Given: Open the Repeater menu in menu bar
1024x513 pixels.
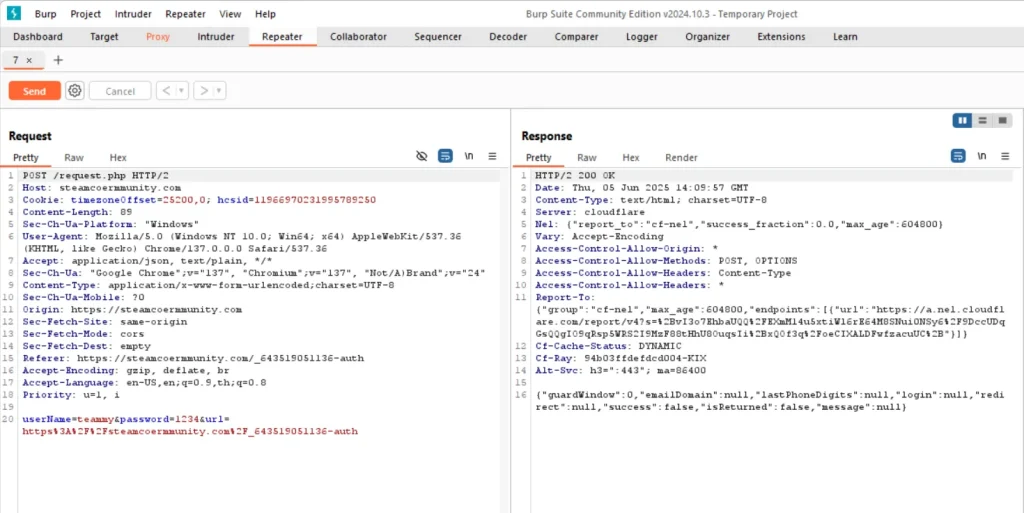Looking at the screenshot, I should click(x=185, y=14).
